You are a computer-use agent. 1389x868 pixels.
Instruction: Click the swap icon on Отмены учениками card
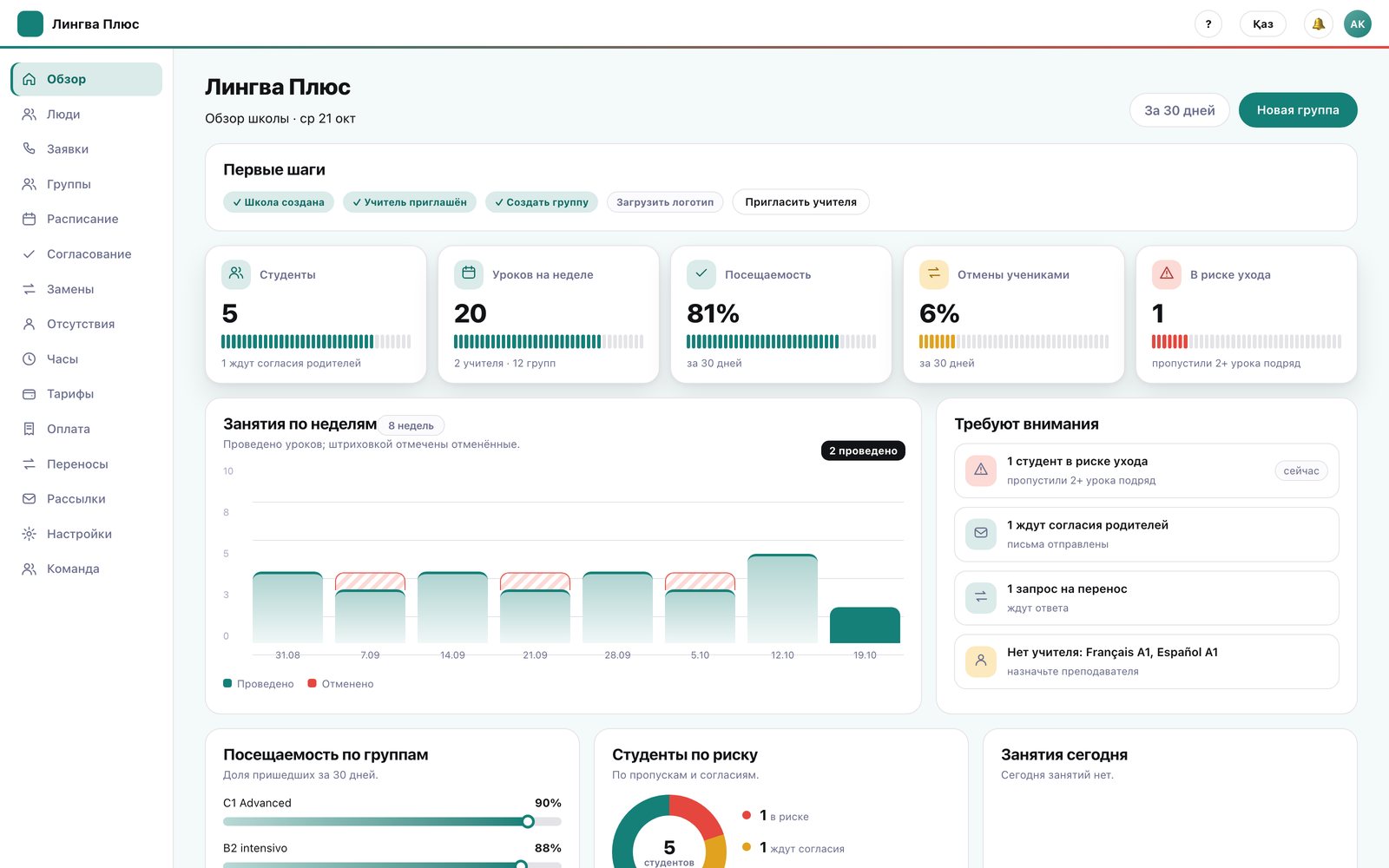(934, 274)
